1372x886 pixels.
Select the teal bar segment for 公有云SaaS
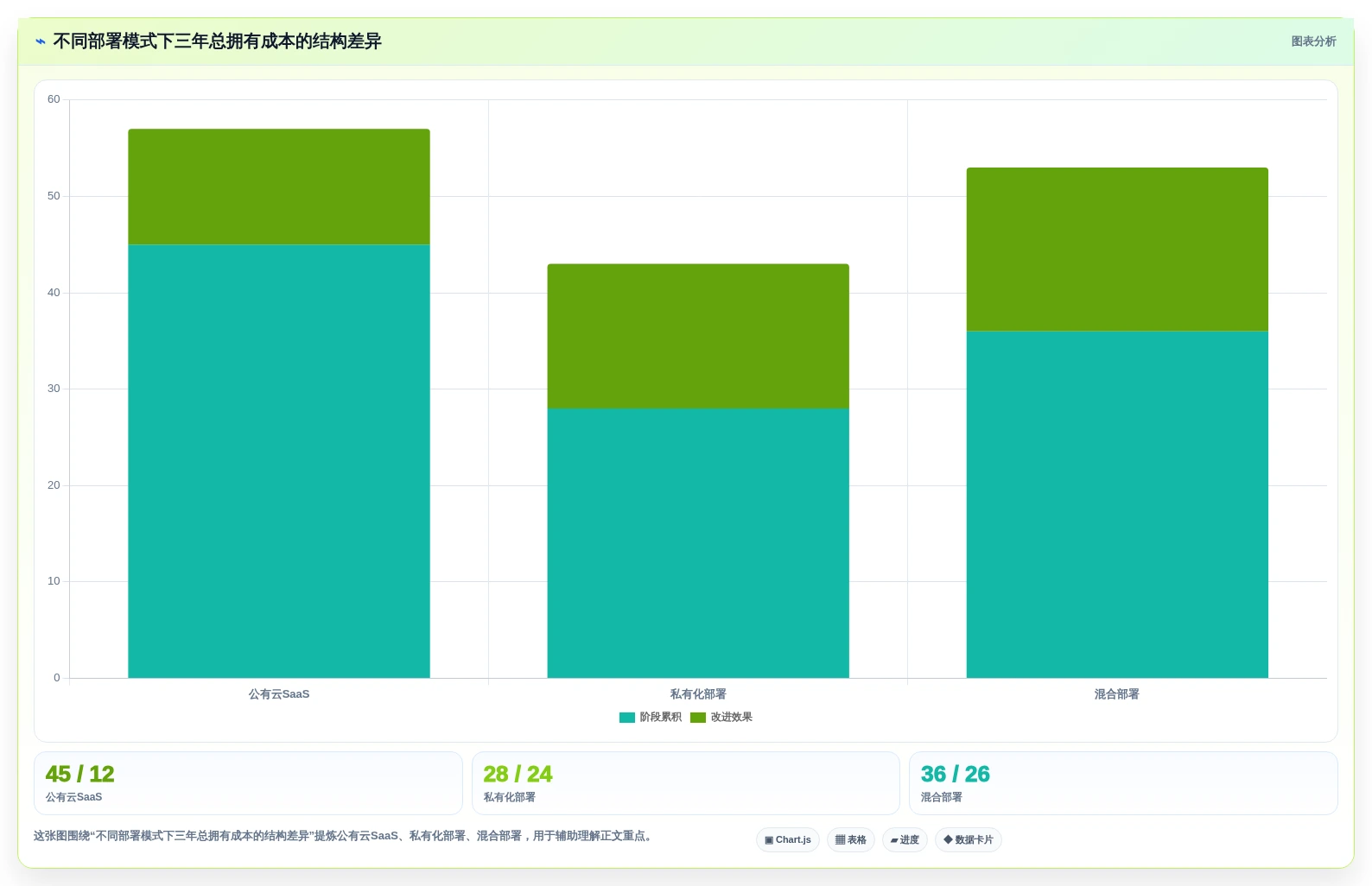[x=279, y=461]
